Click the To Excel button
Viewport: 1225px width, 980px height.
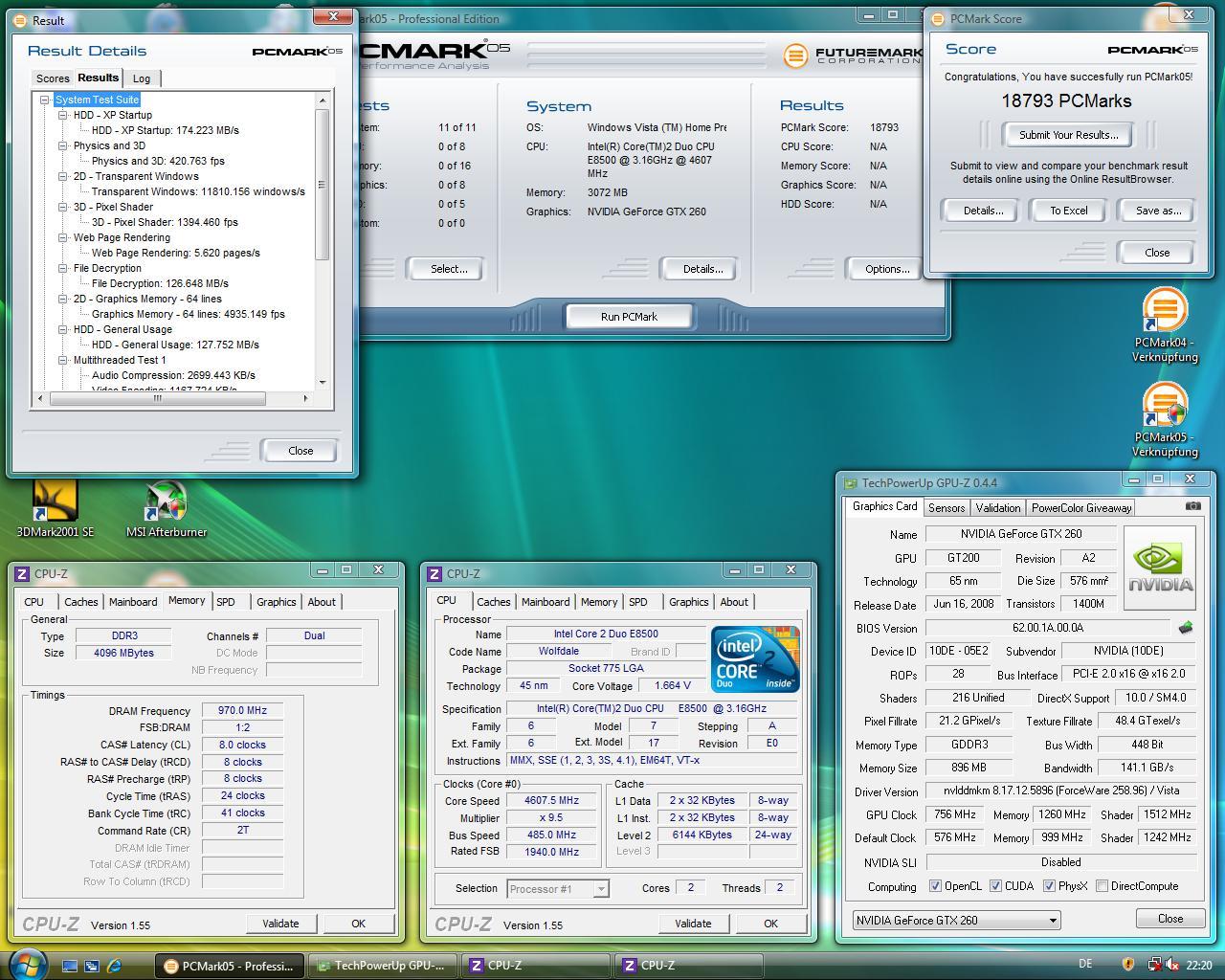(x=1068, y=211)
